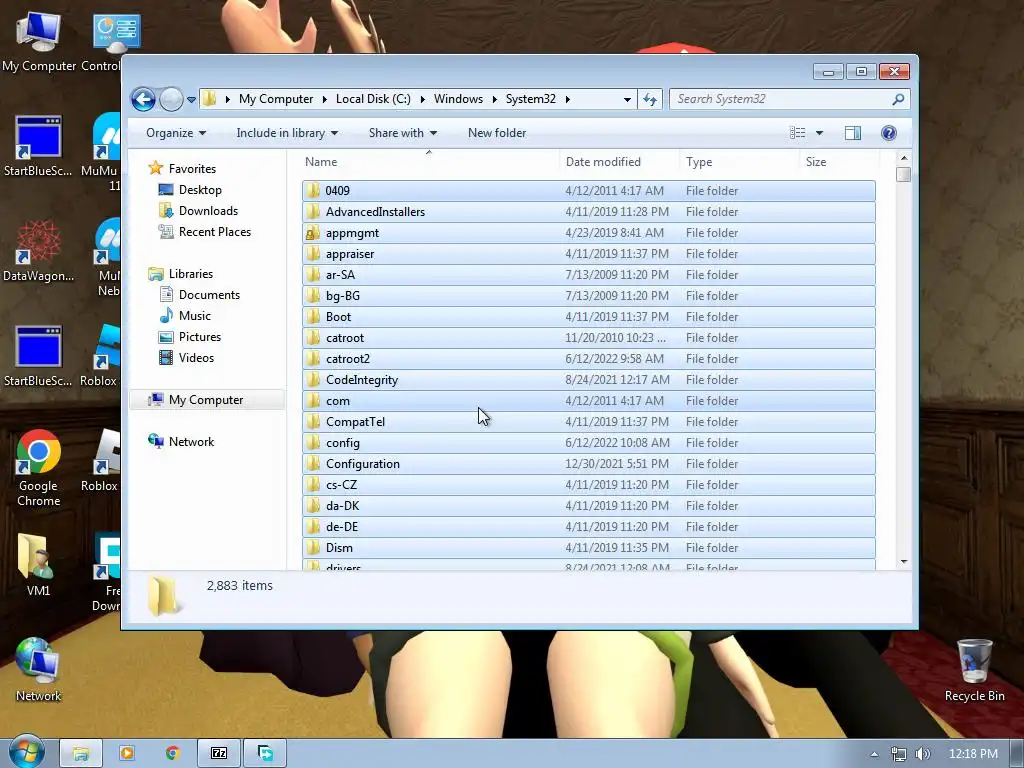Open the Recycle Bin

click(x=974, y=671)
